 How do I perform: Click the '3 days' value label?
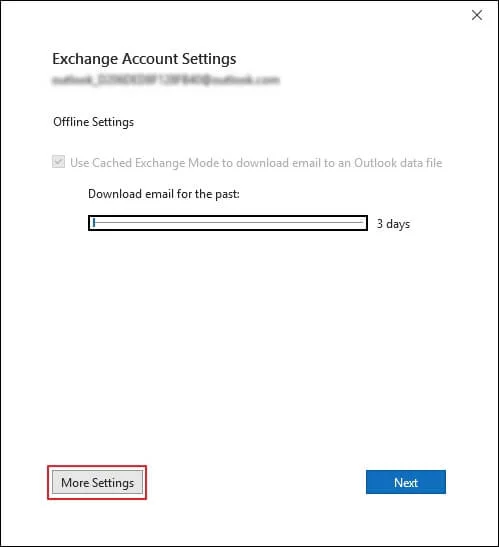(x=393, y=224)
